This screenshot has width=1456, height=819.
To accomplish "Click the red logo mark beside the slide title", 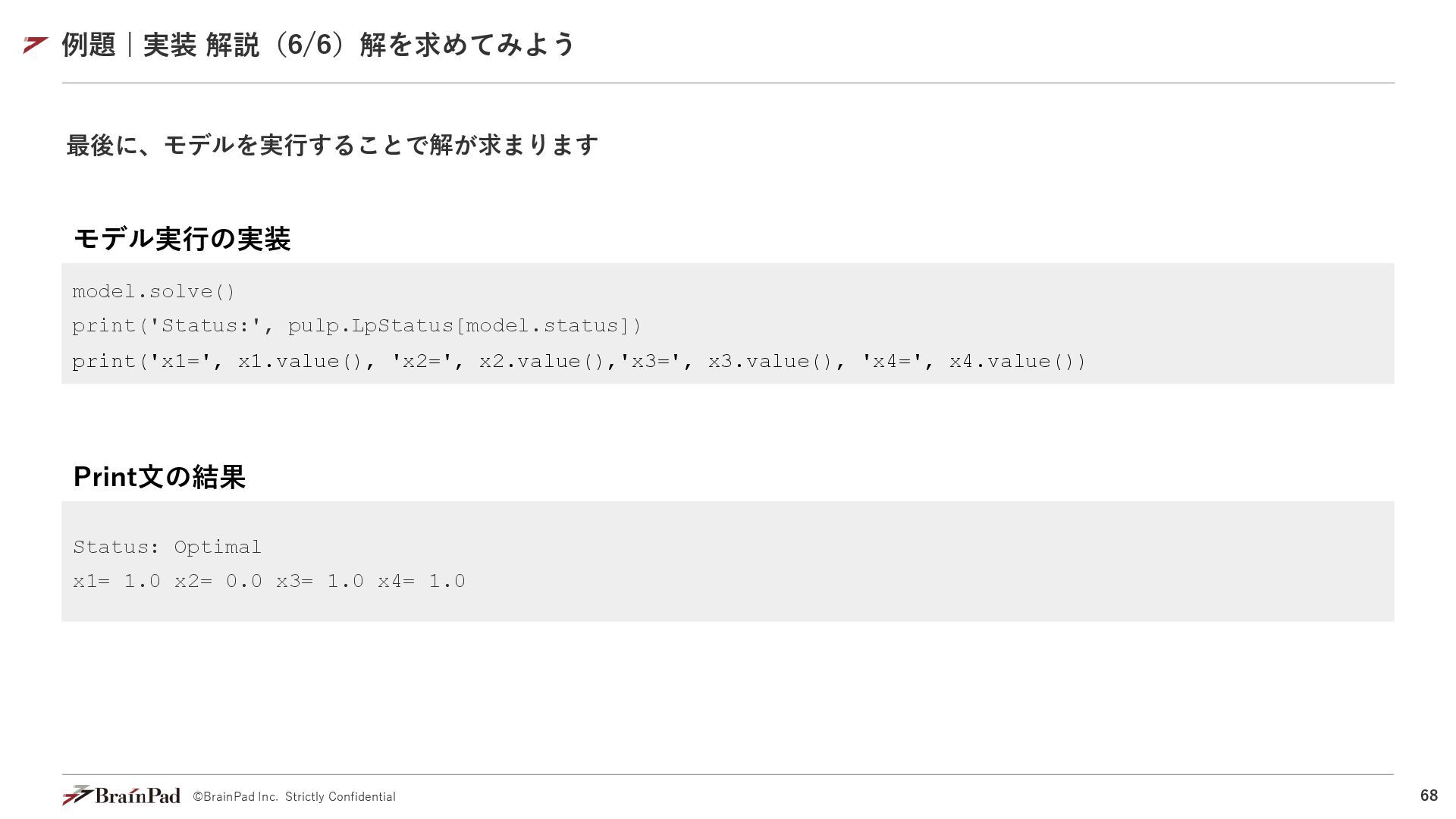I will coord(36,45).
